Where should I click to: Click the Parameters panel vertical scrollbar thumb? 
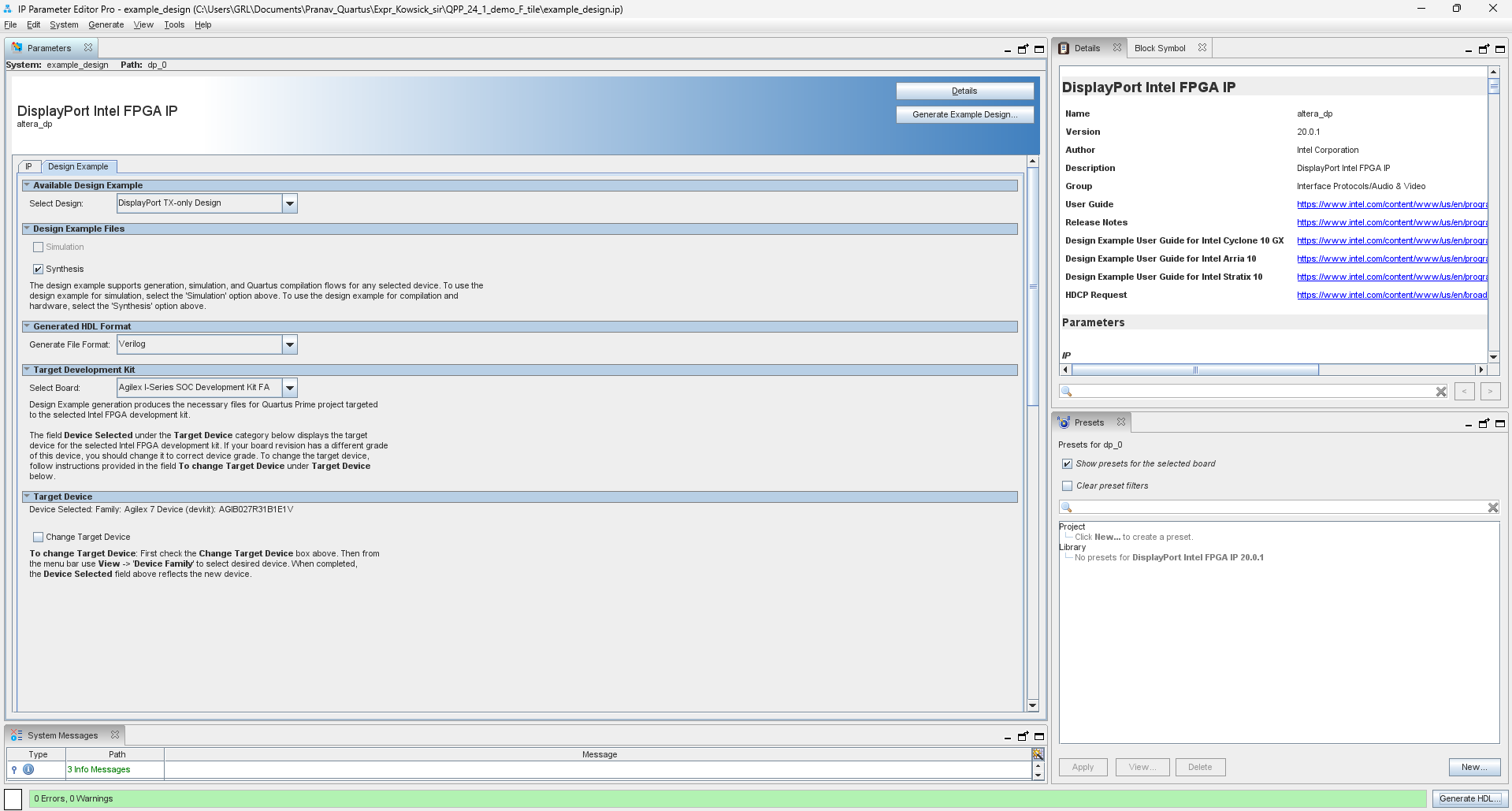pos(1033,286)
